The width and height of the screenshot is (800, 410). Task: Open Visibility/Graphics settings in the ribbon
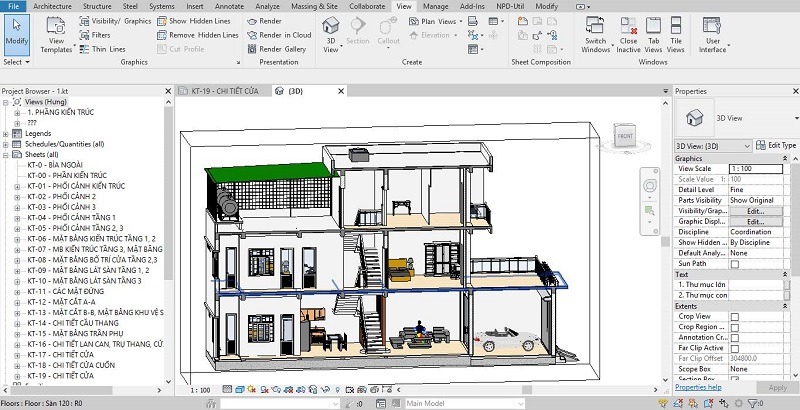(x=115, y=21)
